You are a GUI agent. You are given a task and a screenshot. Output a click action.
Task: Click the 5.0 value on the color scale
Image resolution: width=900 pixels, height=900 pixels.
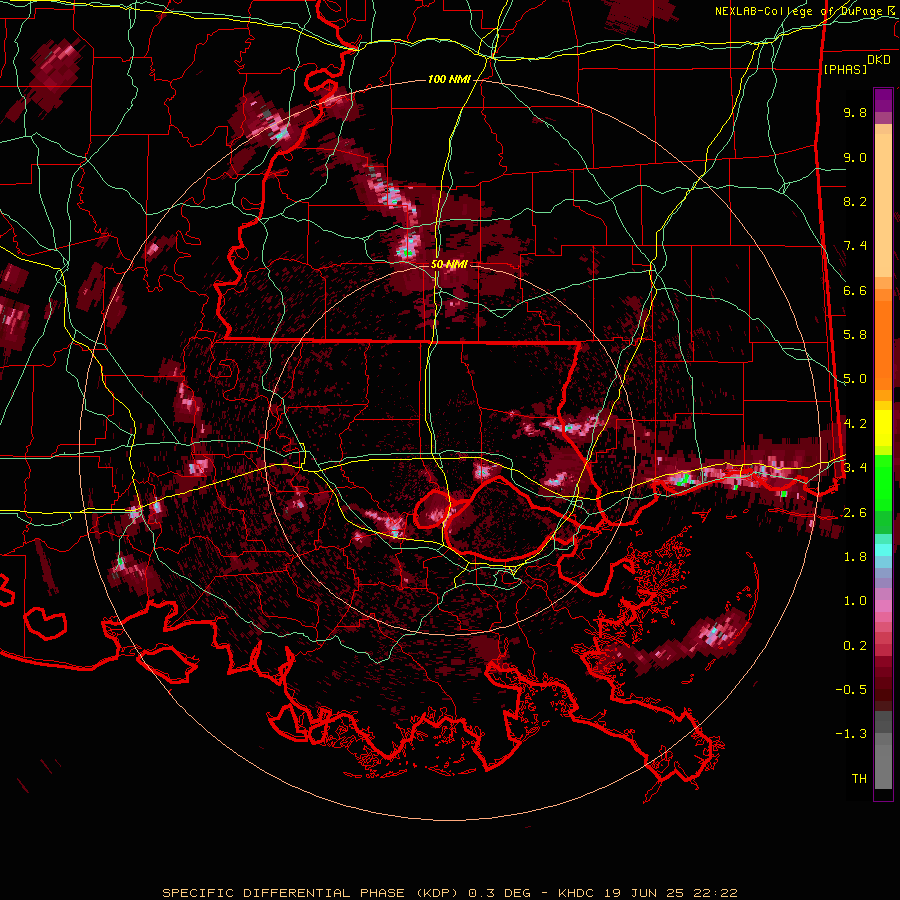[x=855, y=379]
